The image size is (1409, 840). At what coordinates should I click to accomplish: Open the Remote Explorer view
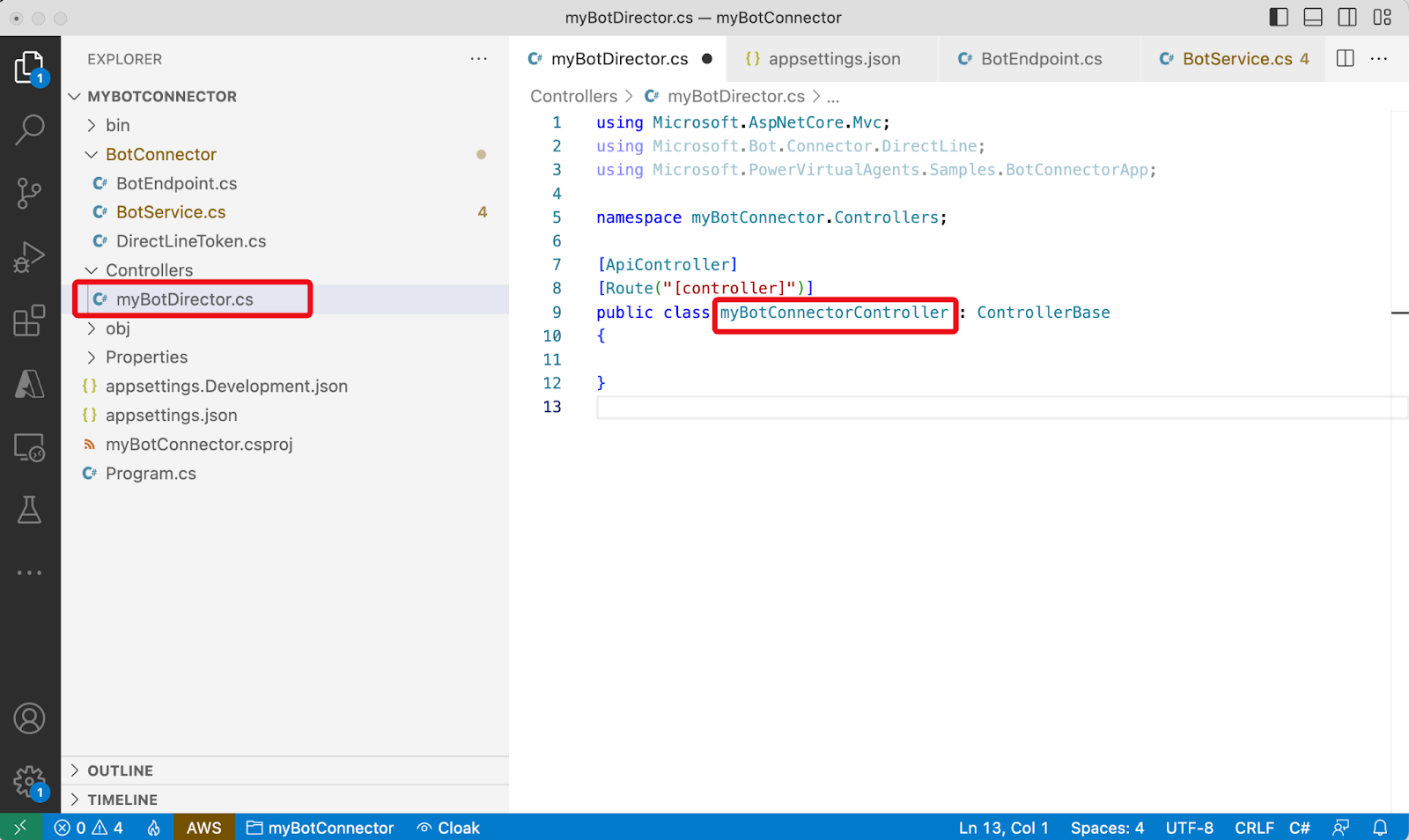click(29, 447)
